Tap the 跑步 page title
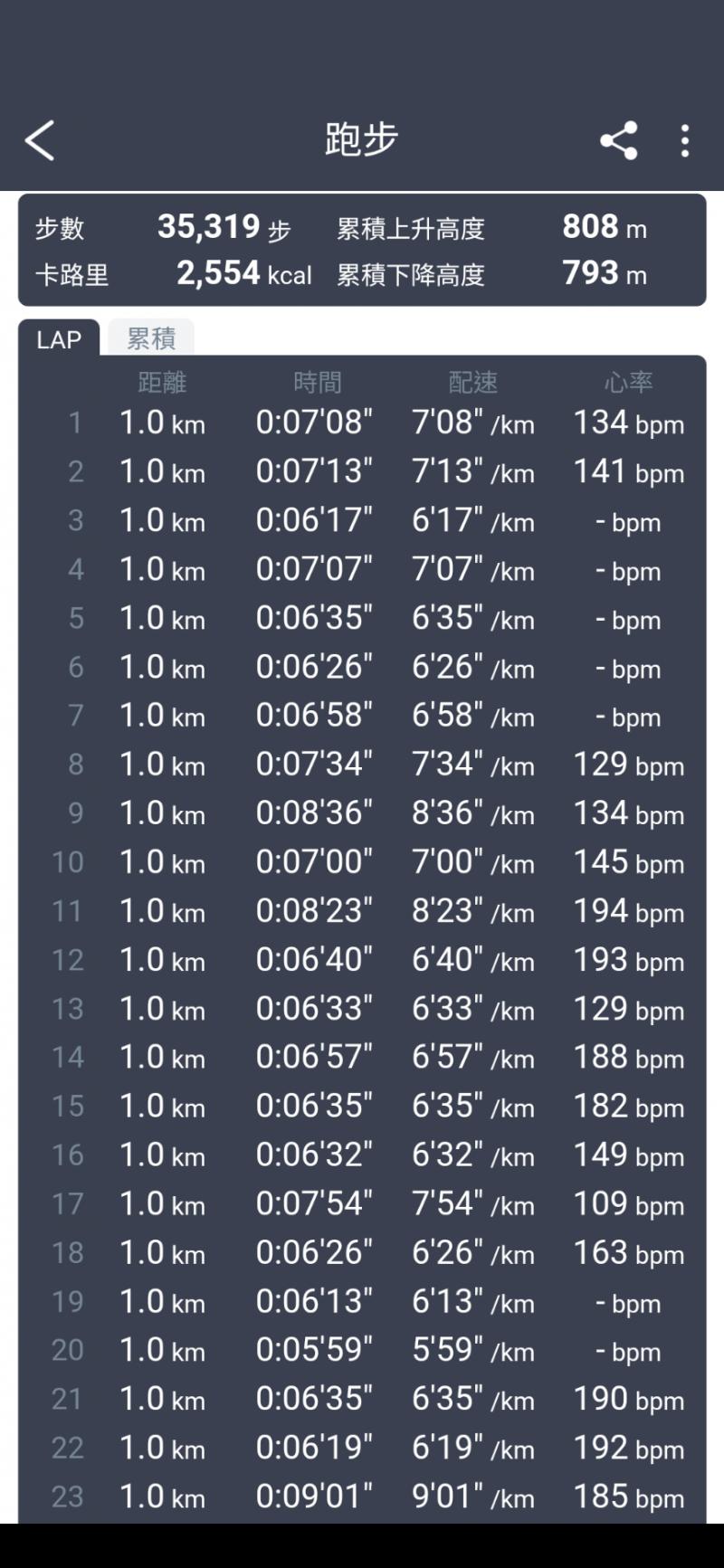 click(361, 140)
